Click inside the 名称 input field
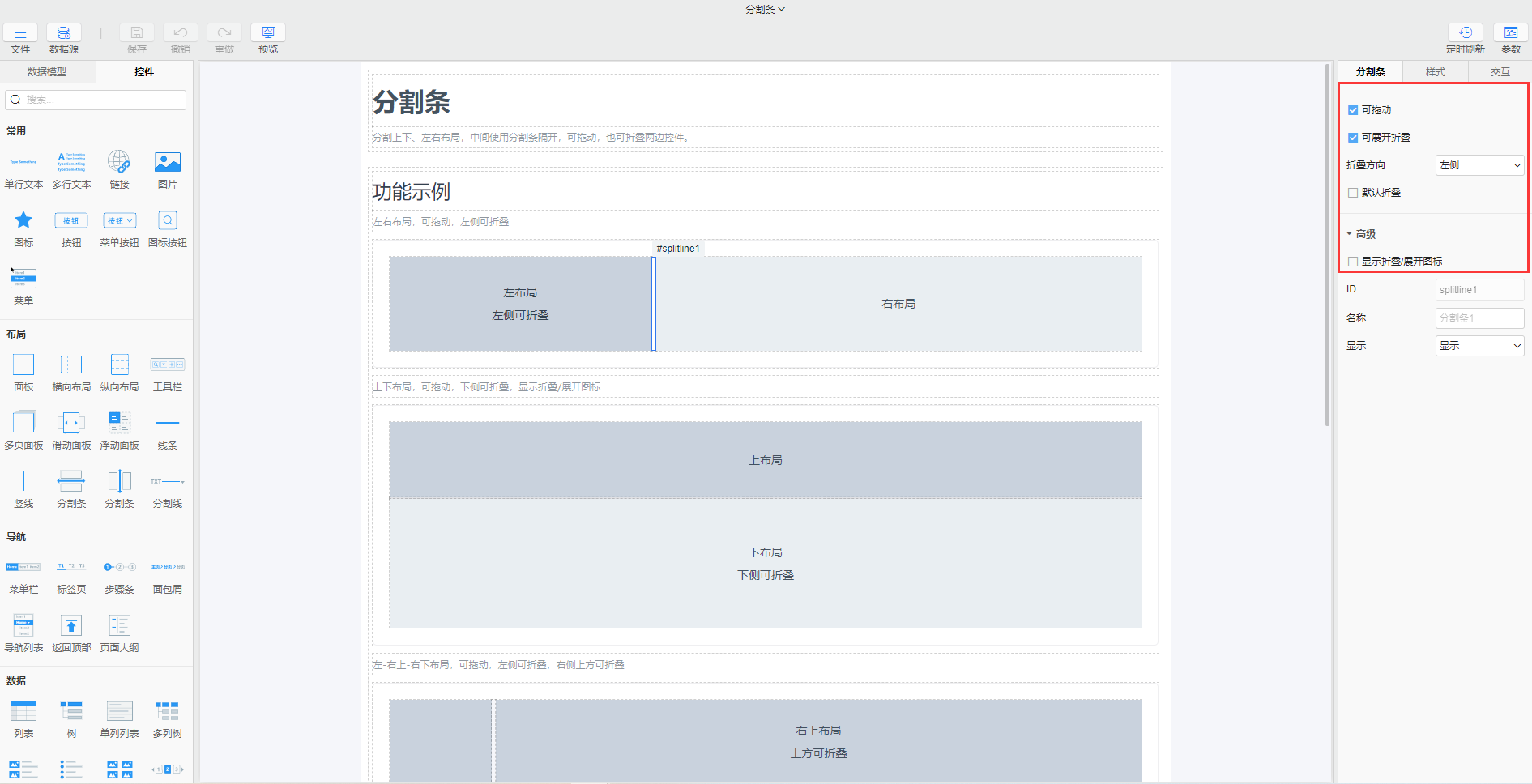 [x=1479, y=317]
